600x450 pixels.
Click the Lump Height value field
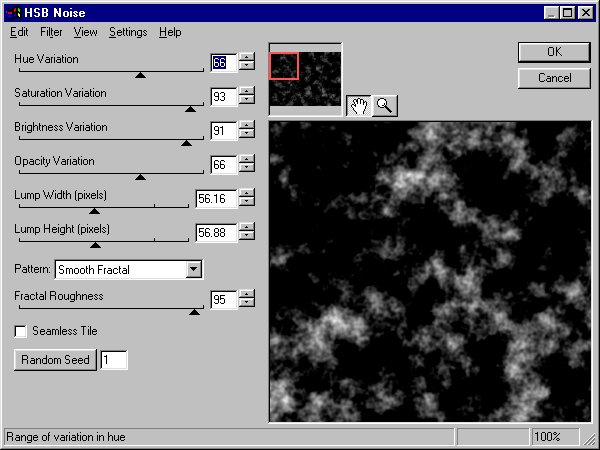[215, 233]
